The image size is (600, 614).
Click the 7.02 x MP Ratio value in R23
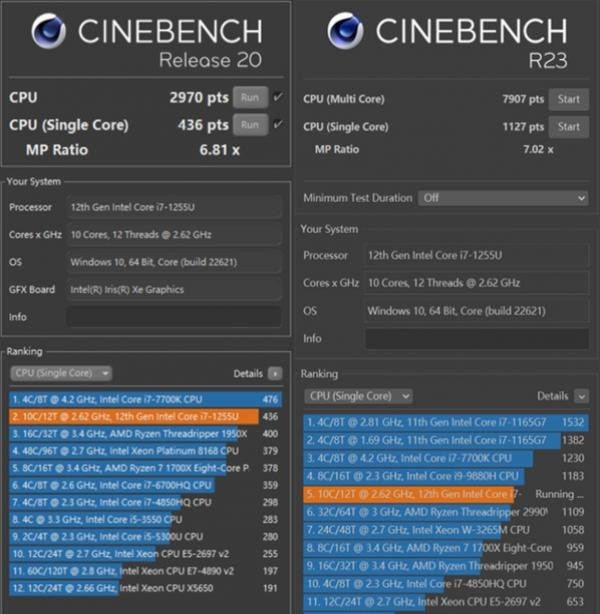539,150
